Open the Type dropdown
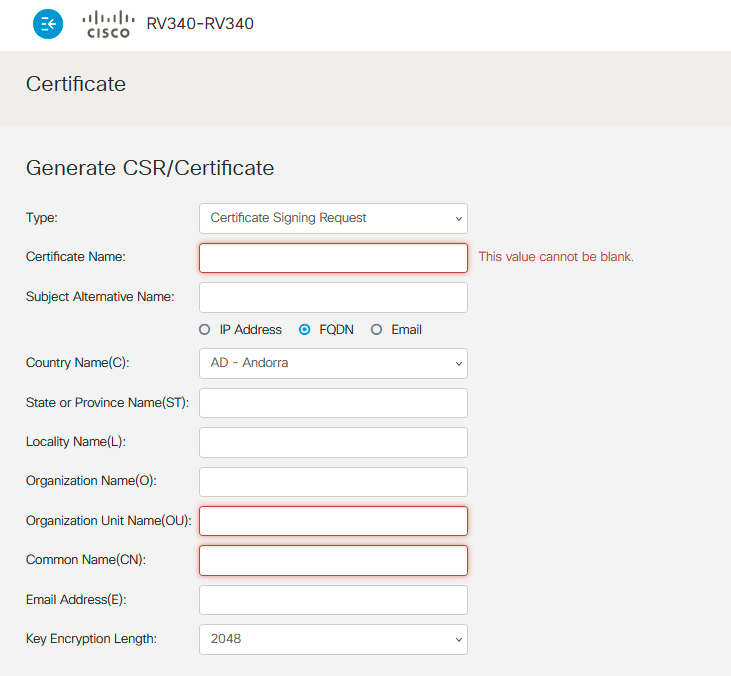731x676 pixels. pos(333,218)
